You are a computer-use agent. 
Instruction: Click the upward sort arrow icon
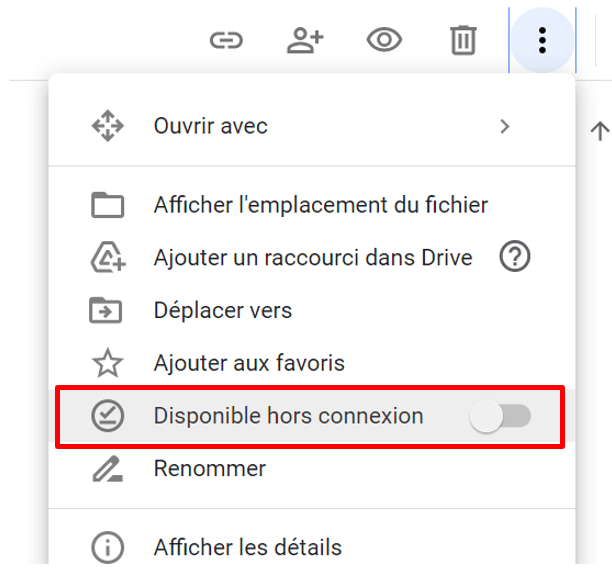[x=600, y=131]
